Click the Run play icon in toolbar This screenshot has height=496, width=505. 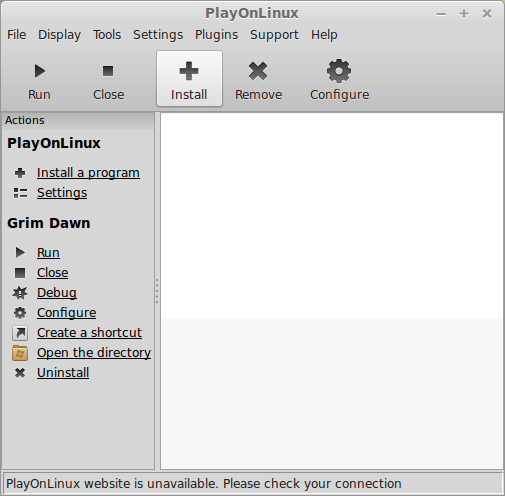pos(40,71)
